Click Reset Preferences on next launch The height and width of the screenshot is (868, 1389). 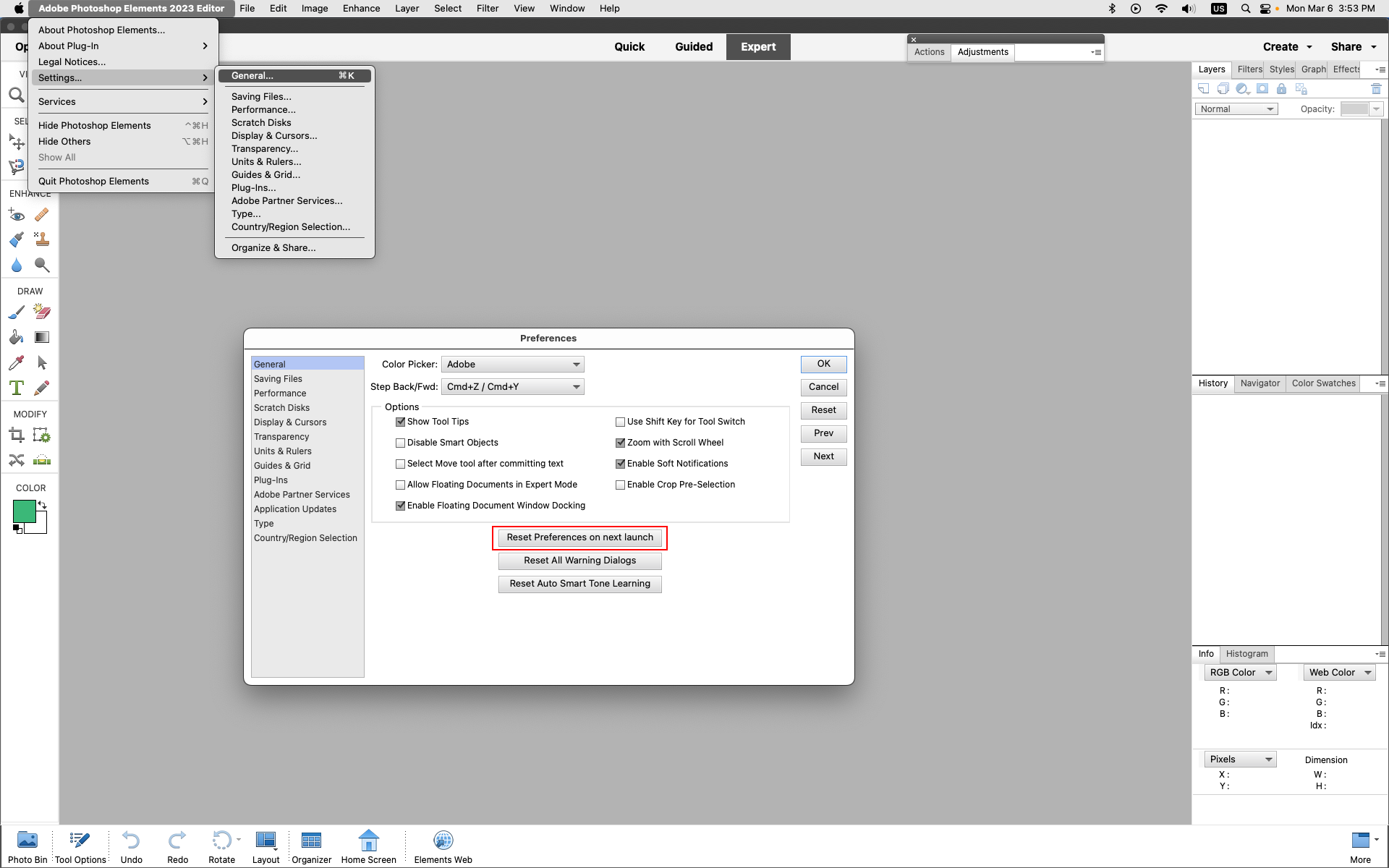(x=580, y=537)
